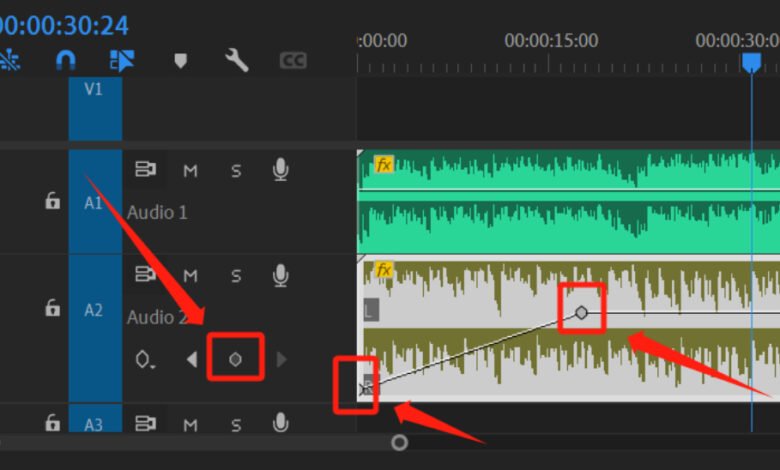Target the V1 video track
This screenshot has height=470, width=780.
(95, 108)
